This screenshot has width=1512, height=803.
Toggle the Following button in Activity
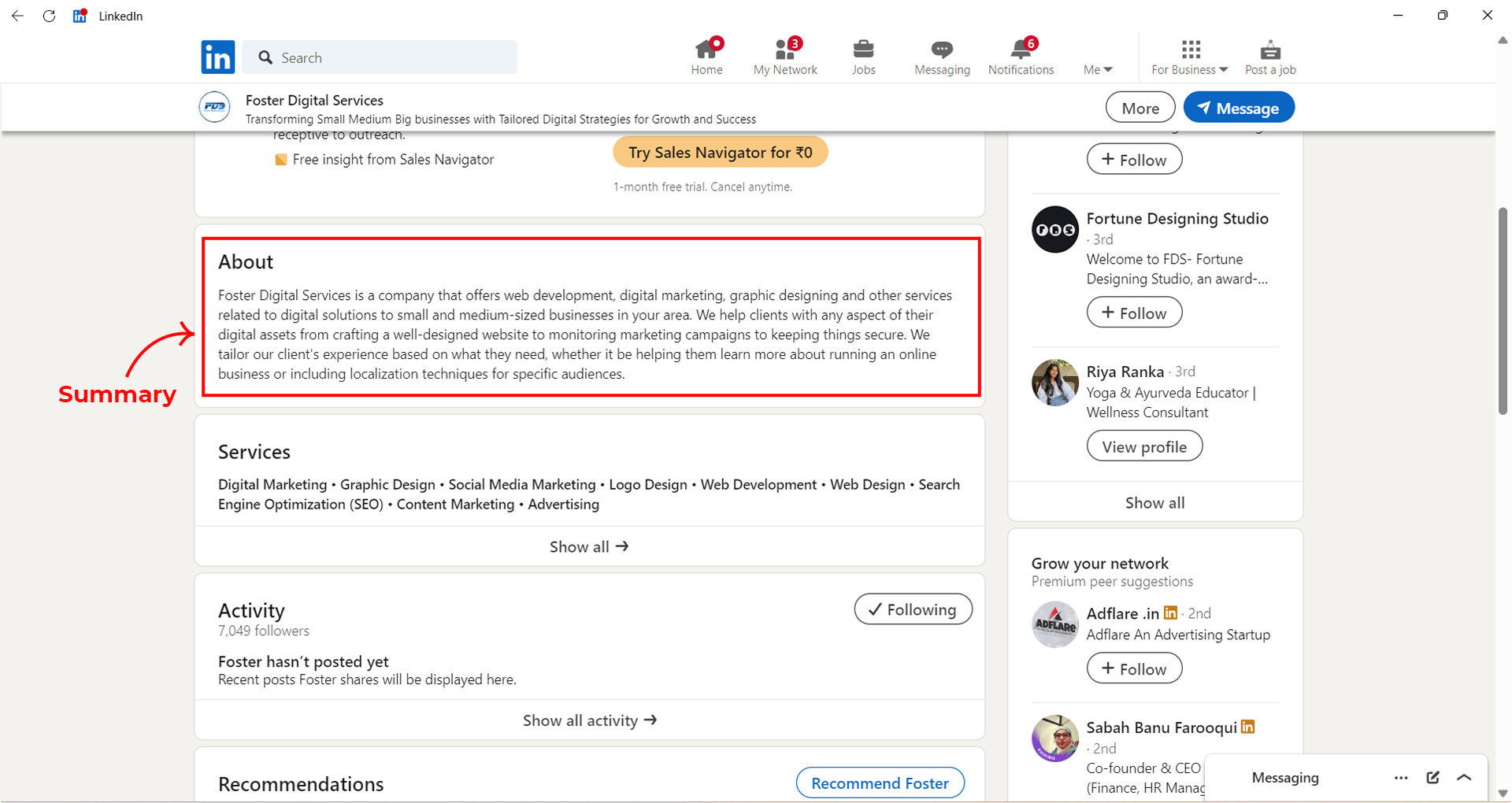[913, 609]
